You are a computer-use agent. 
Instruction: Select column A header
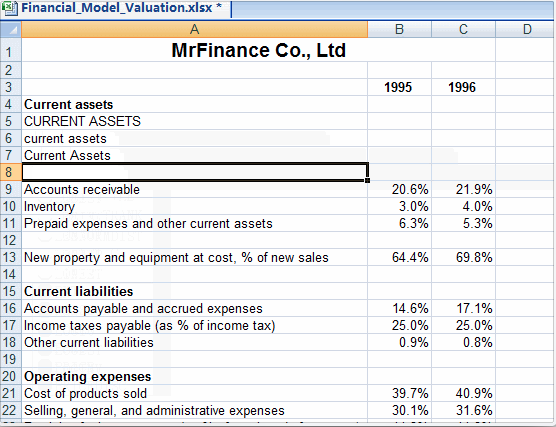pyautogui.click(x=195, y=29)
